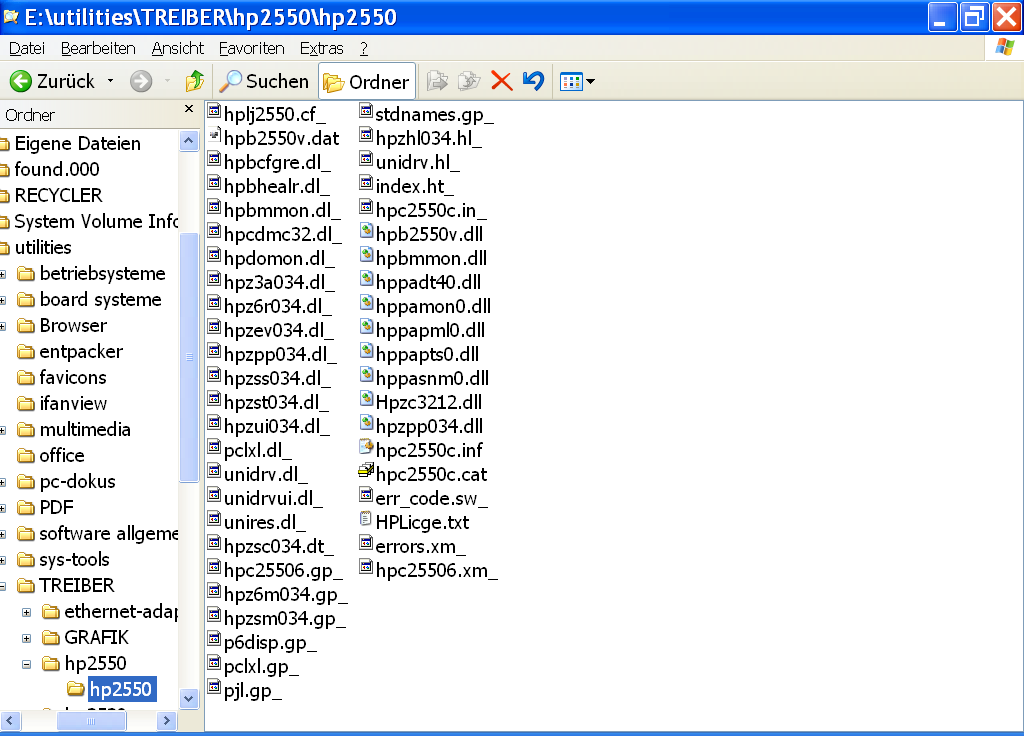Expand the ethernet-adapter folder node
This screenshot has width=1024, height=736.
coord(26,613)
